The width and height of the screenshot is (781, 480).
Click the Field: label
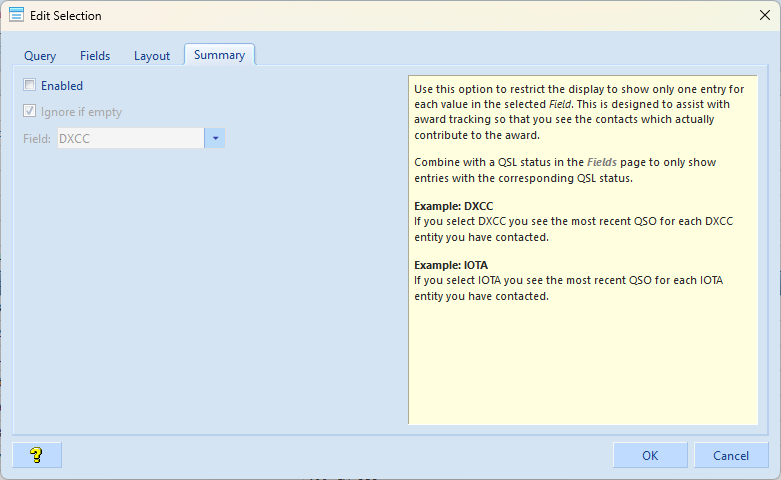pyautogui.click(x=37, y=139)
